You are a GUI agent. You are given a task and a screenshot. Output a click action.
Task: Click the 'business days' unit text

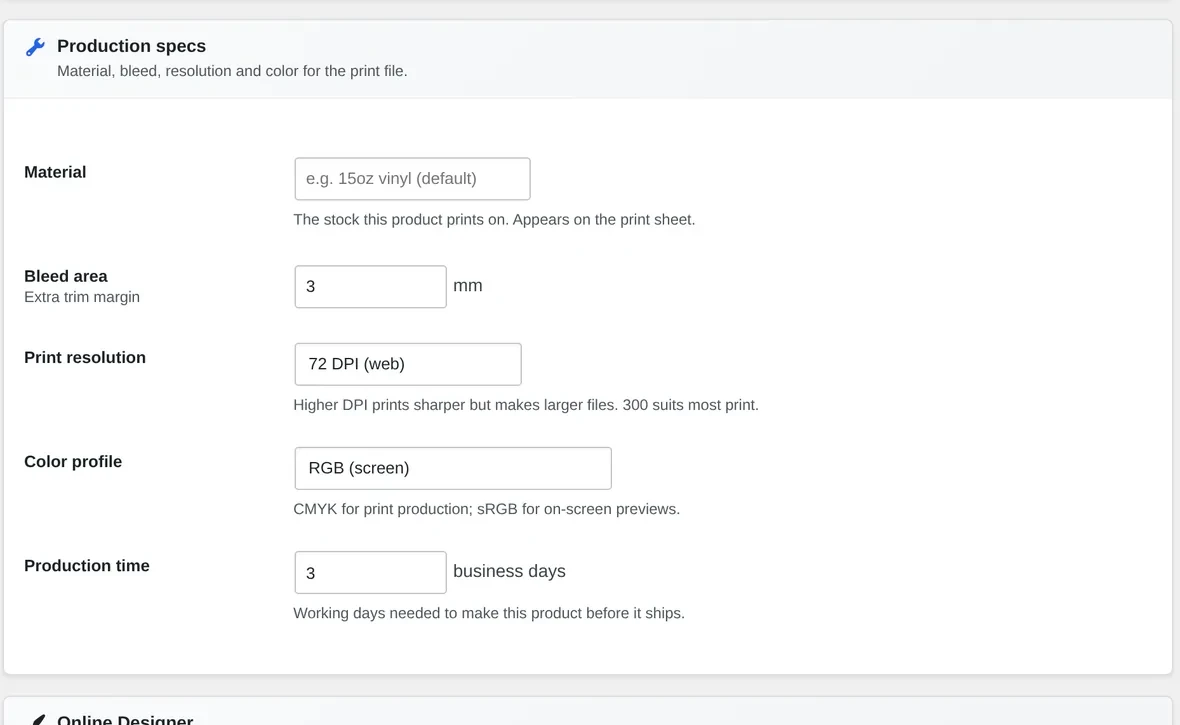509,571
